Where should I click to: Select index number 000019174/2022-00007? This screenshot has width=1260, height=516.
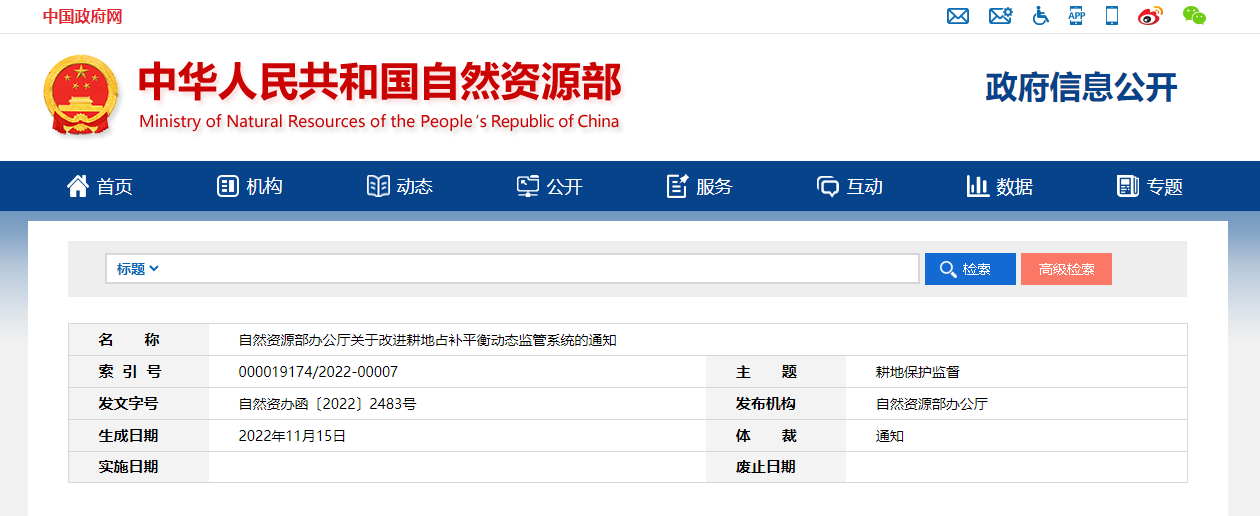point(318,372)
